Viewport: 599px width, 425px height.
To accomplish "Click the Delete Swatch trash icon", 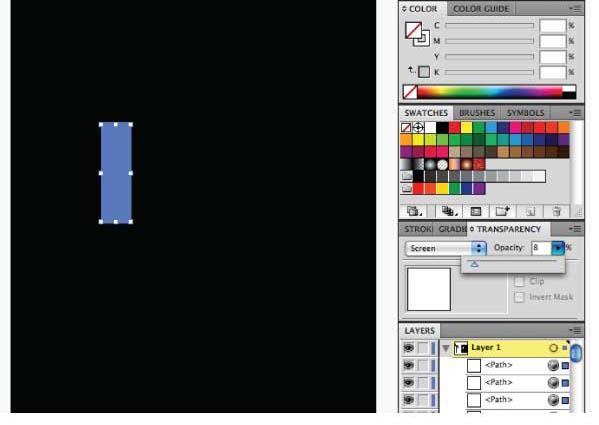I will [556, 211].
